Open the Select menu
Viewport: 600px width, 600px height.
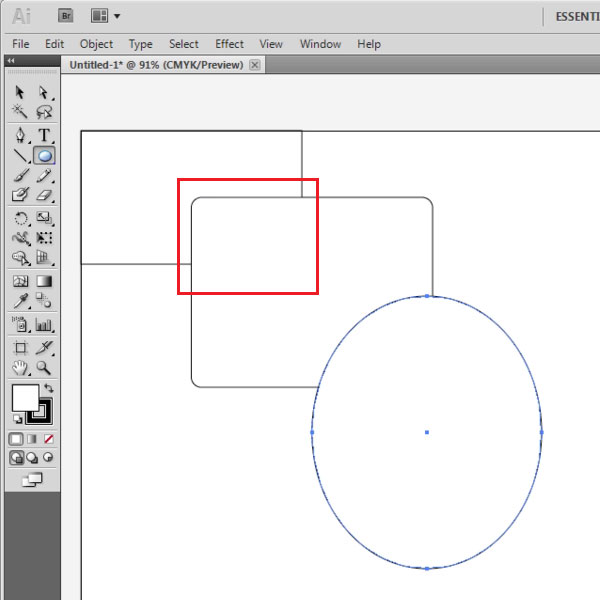tap(184, 44)
